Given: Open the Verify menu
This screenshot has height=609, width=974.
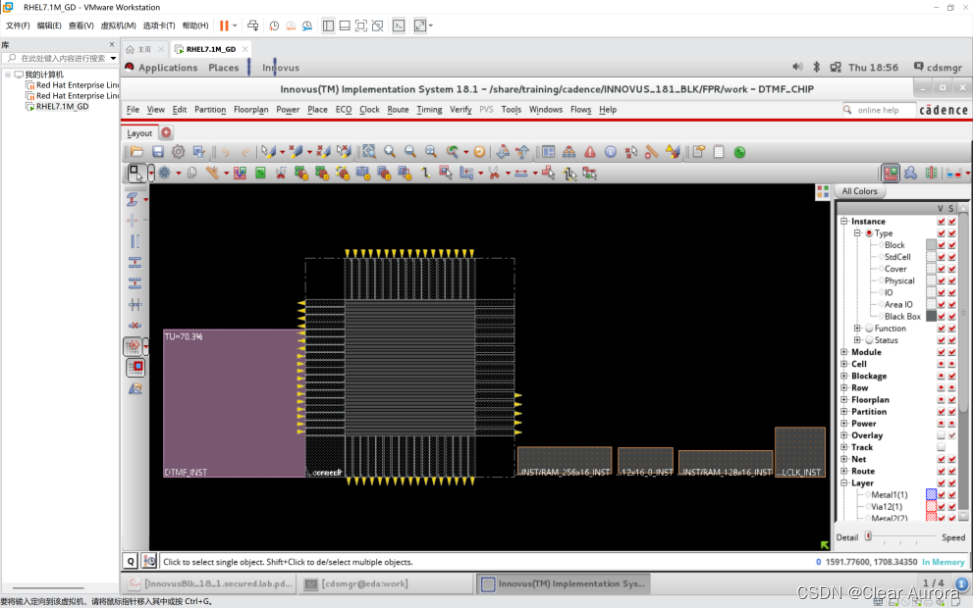Looking at the screenshot, I should 460,109.
